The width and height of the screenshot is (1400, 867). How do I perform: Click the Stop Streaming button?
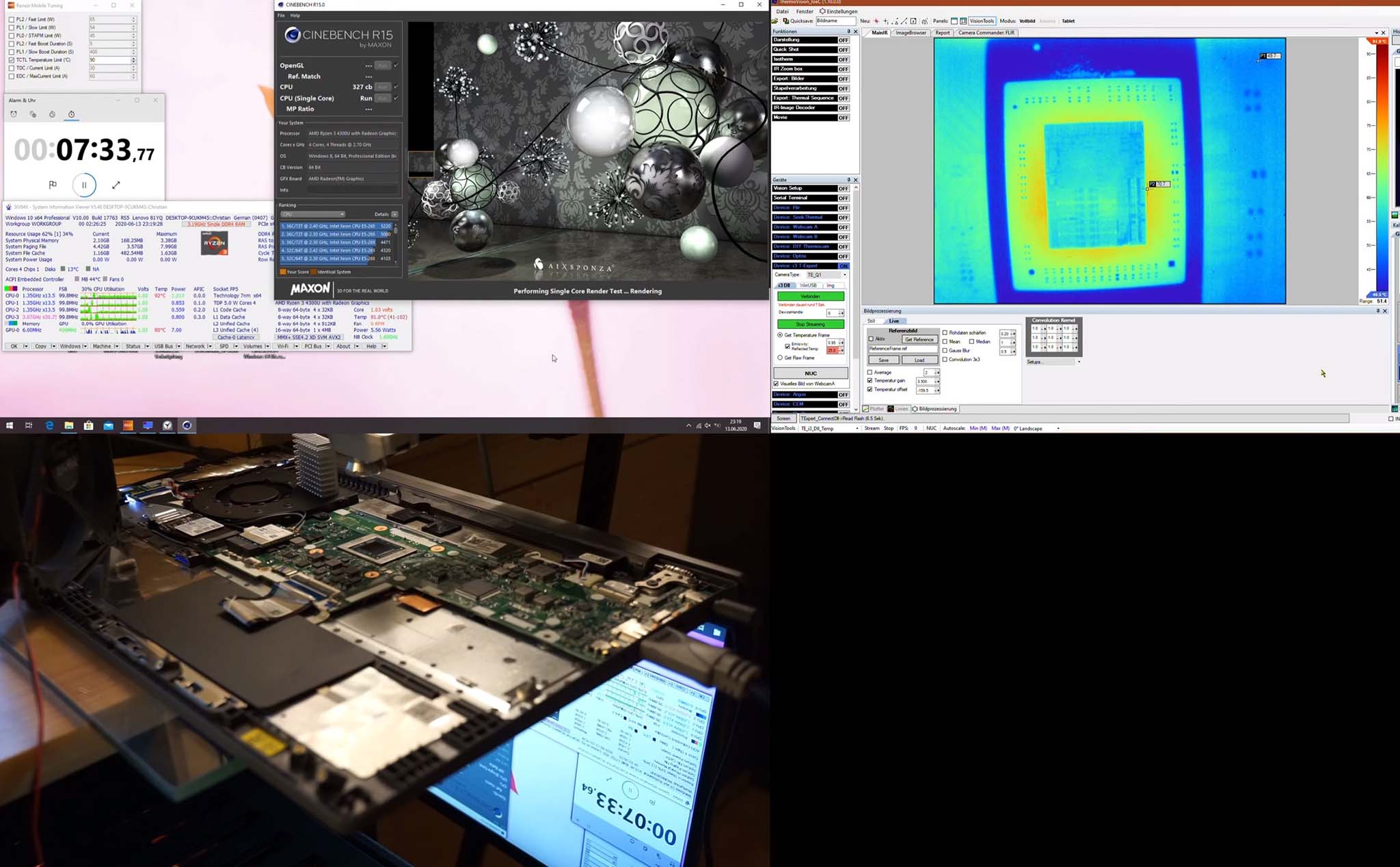coord(811,324)
